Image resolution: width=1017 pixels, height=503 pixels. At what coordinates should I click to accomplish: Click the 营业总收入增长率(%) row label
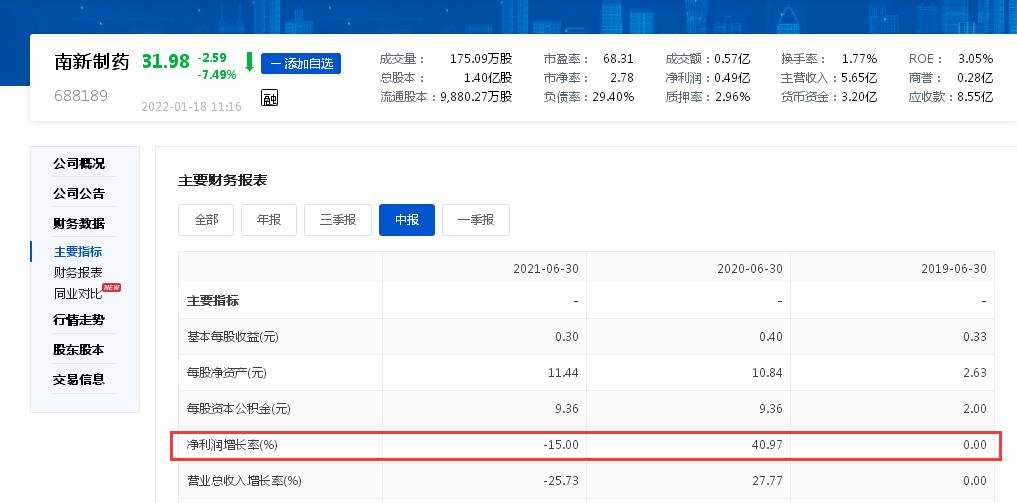click(244, 481)
